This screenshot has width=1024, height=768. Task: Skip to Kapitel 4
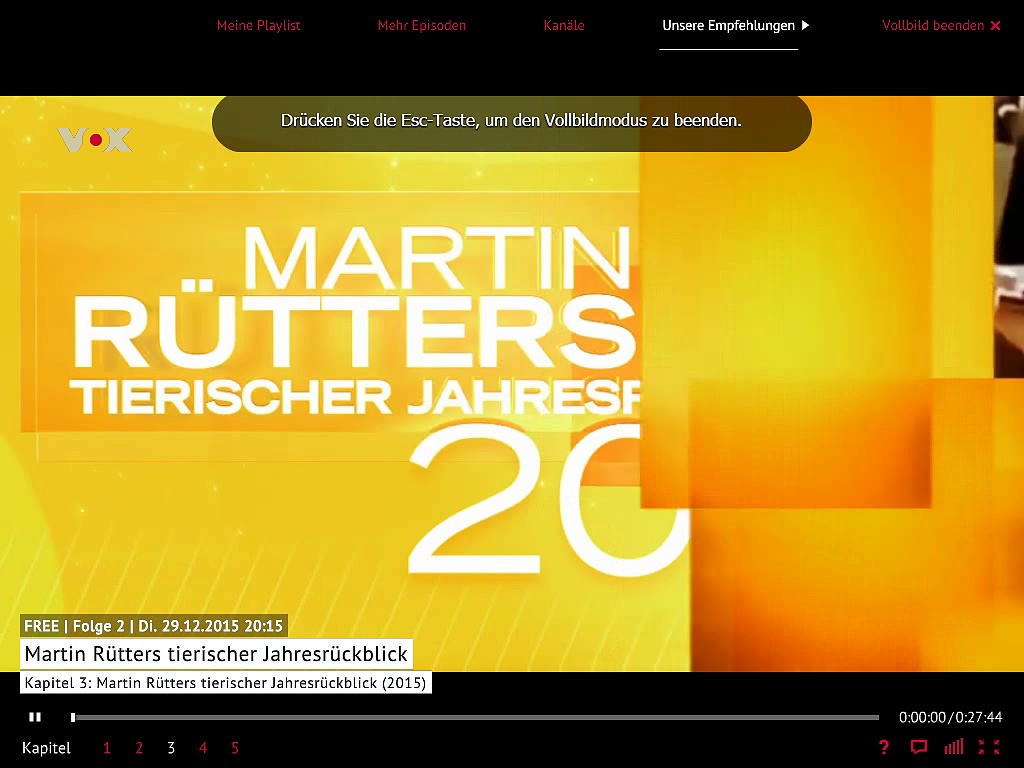[x=203, y=748]
